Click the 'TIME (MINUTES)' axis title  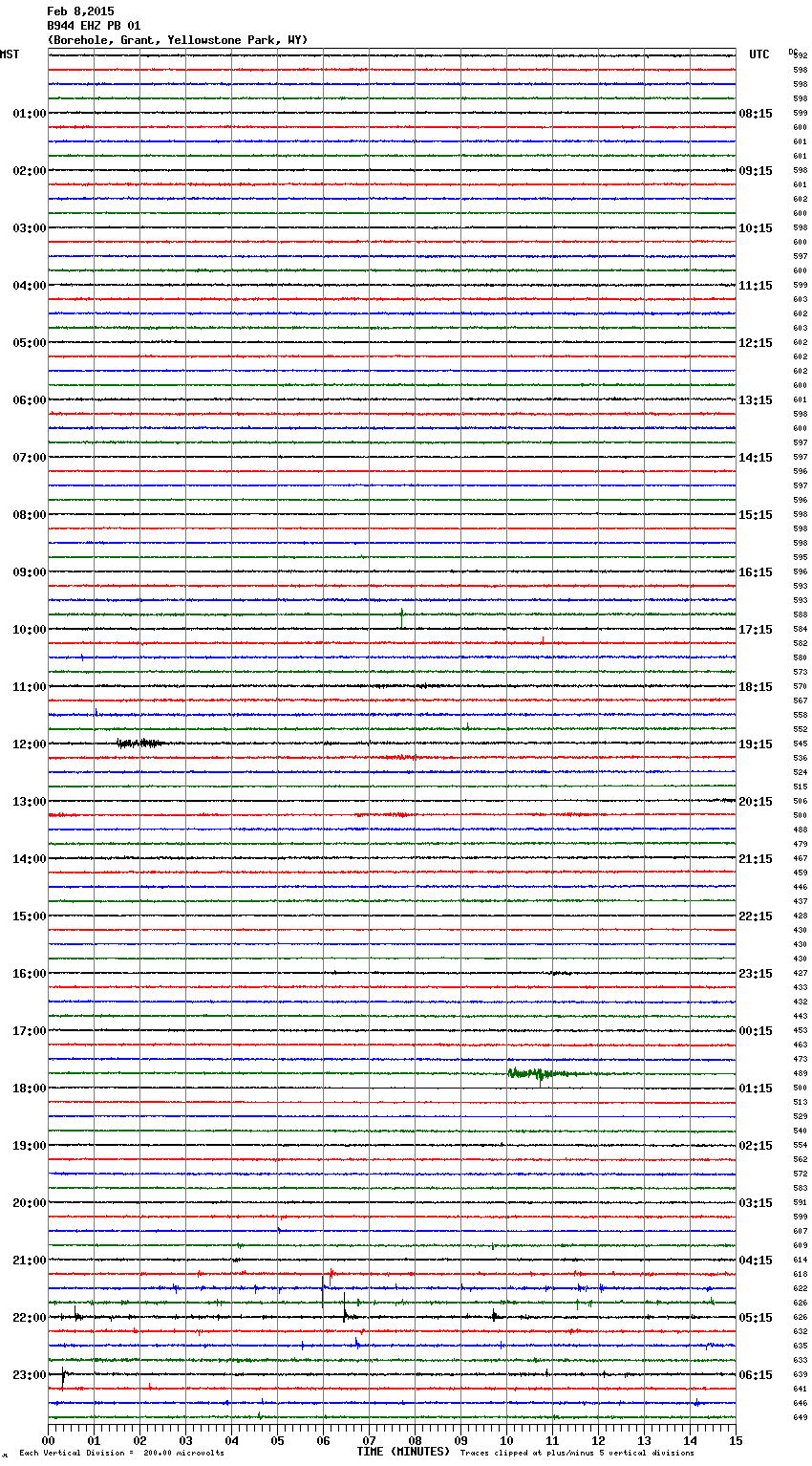(x=403, y=1452)
